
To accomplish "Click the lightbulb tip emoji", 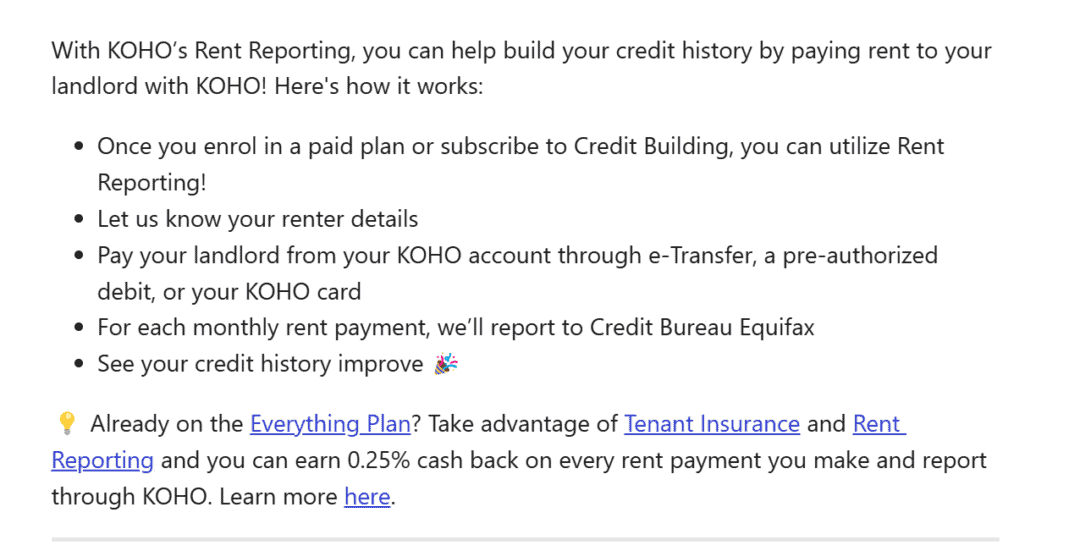I will 66,423.
